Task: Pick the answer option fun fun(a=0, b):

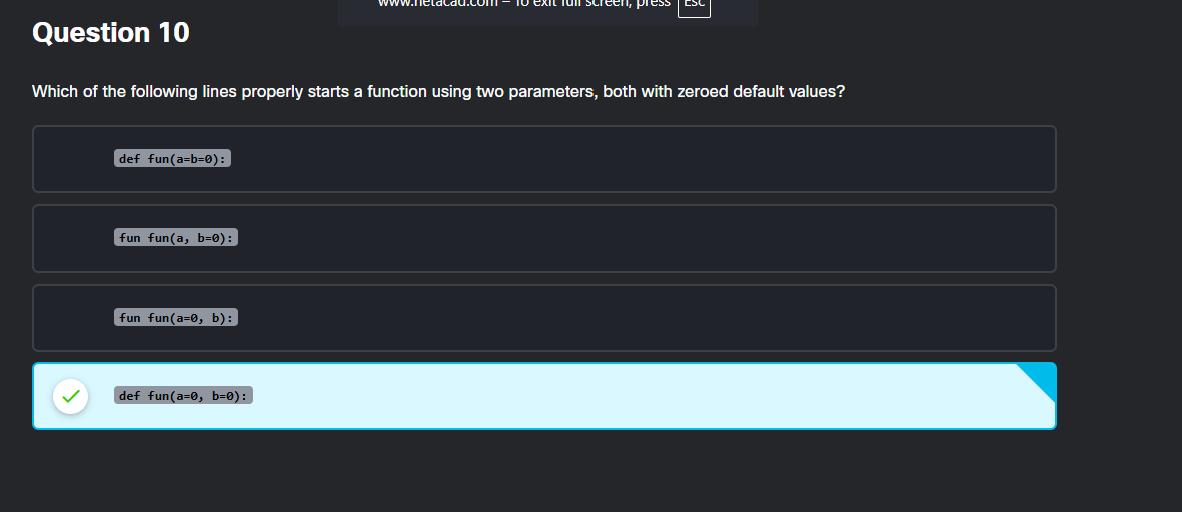Action: click(x=544, y=317)
